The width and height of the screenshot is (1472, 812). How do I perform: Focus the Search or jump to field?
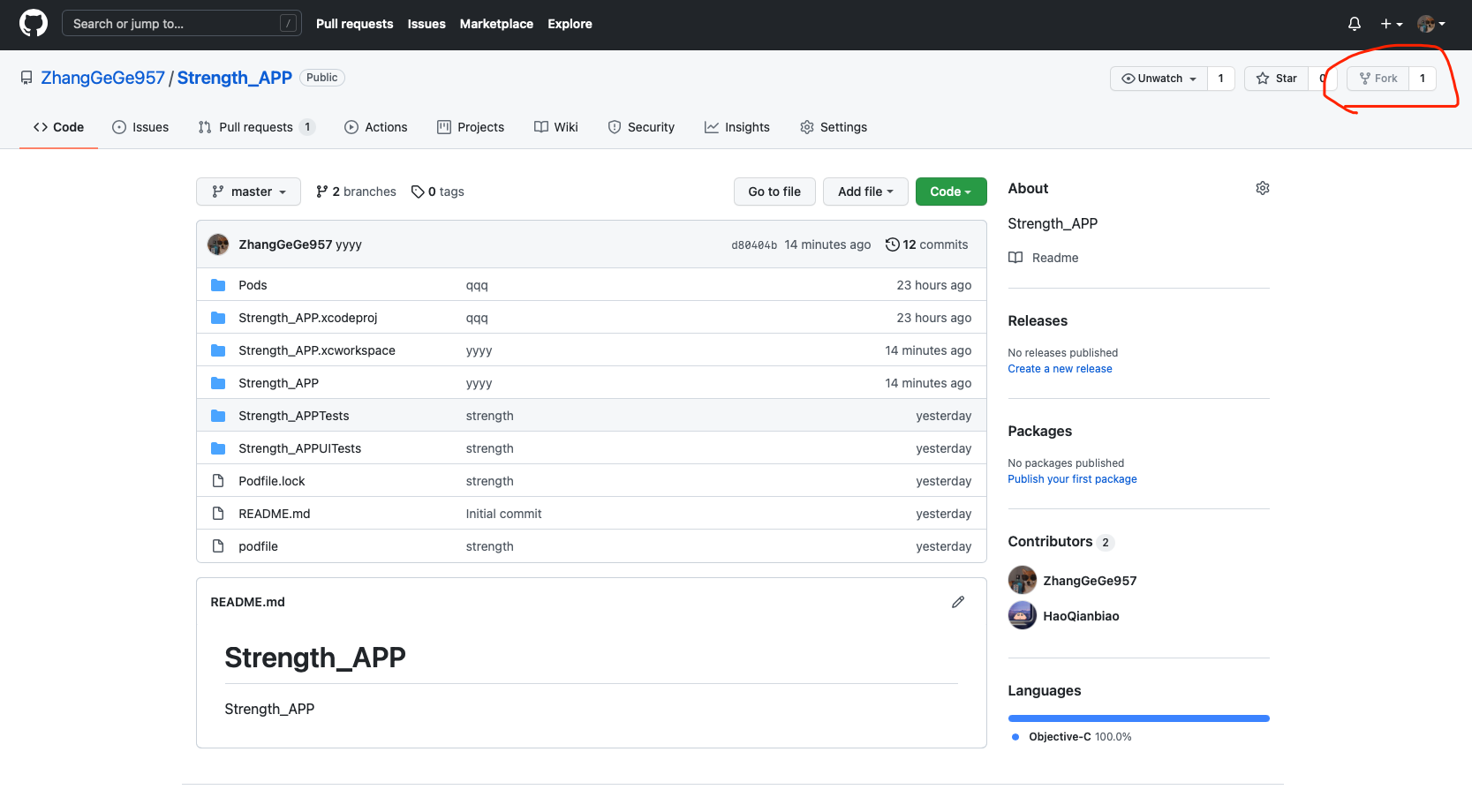click(x=182, y=24)
